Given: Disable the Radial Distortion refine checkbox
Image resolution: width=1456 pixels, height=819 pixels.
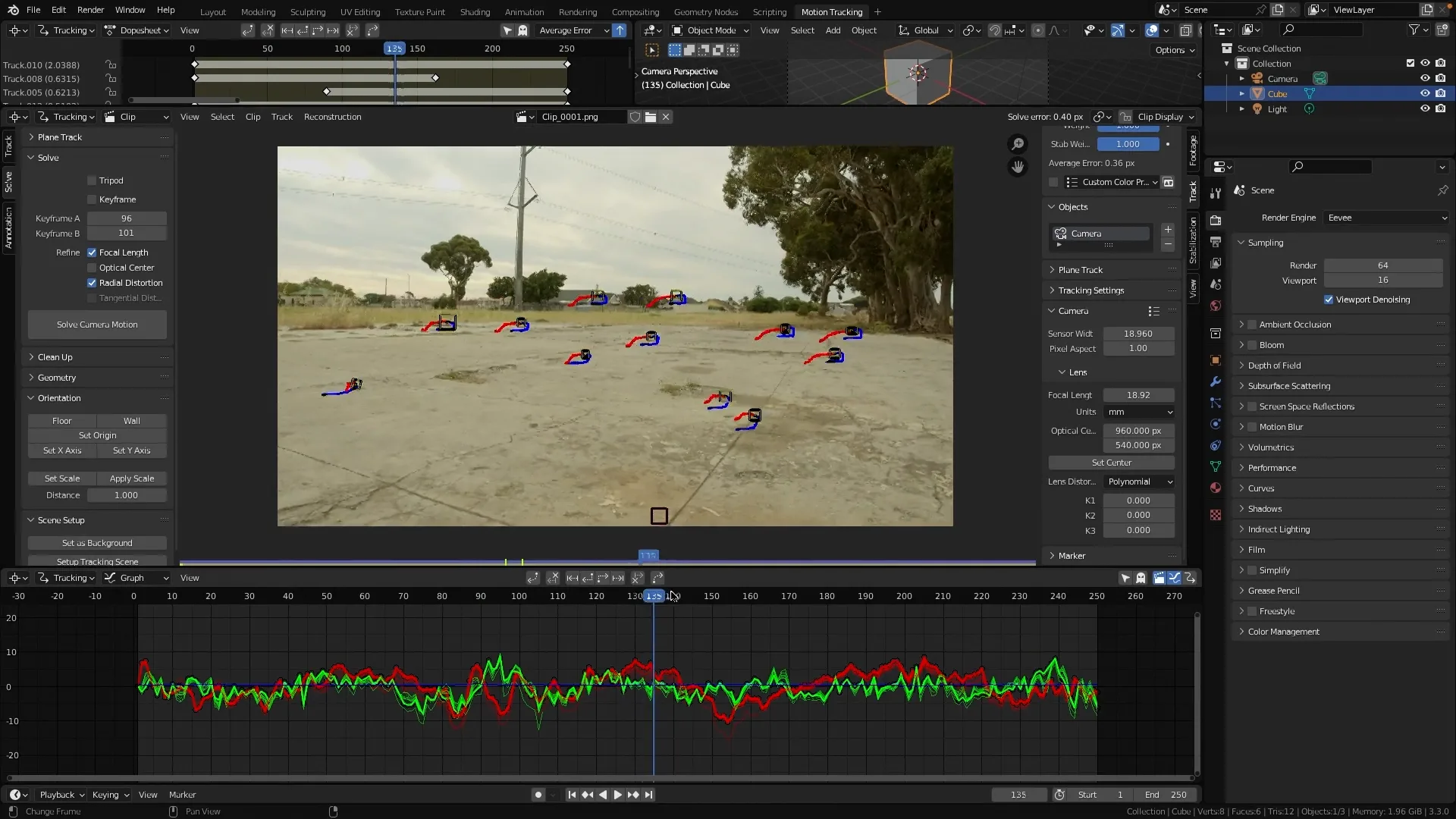Looking at the screenshot, I should click(x=93, y=283).
